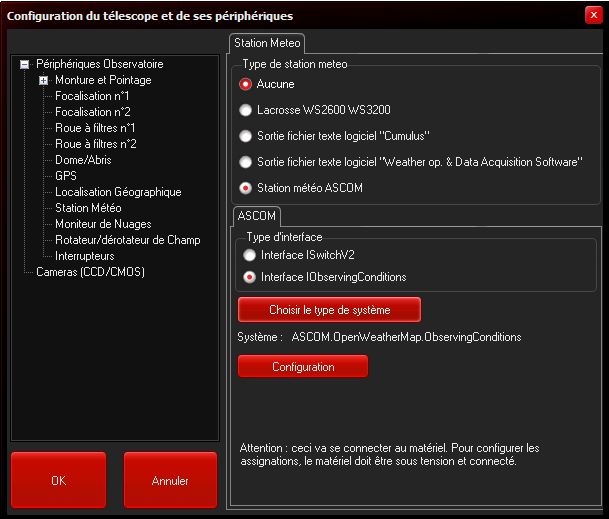
Task: Open Dome/Abris settings in tree
Action: (x=83, y=160)
